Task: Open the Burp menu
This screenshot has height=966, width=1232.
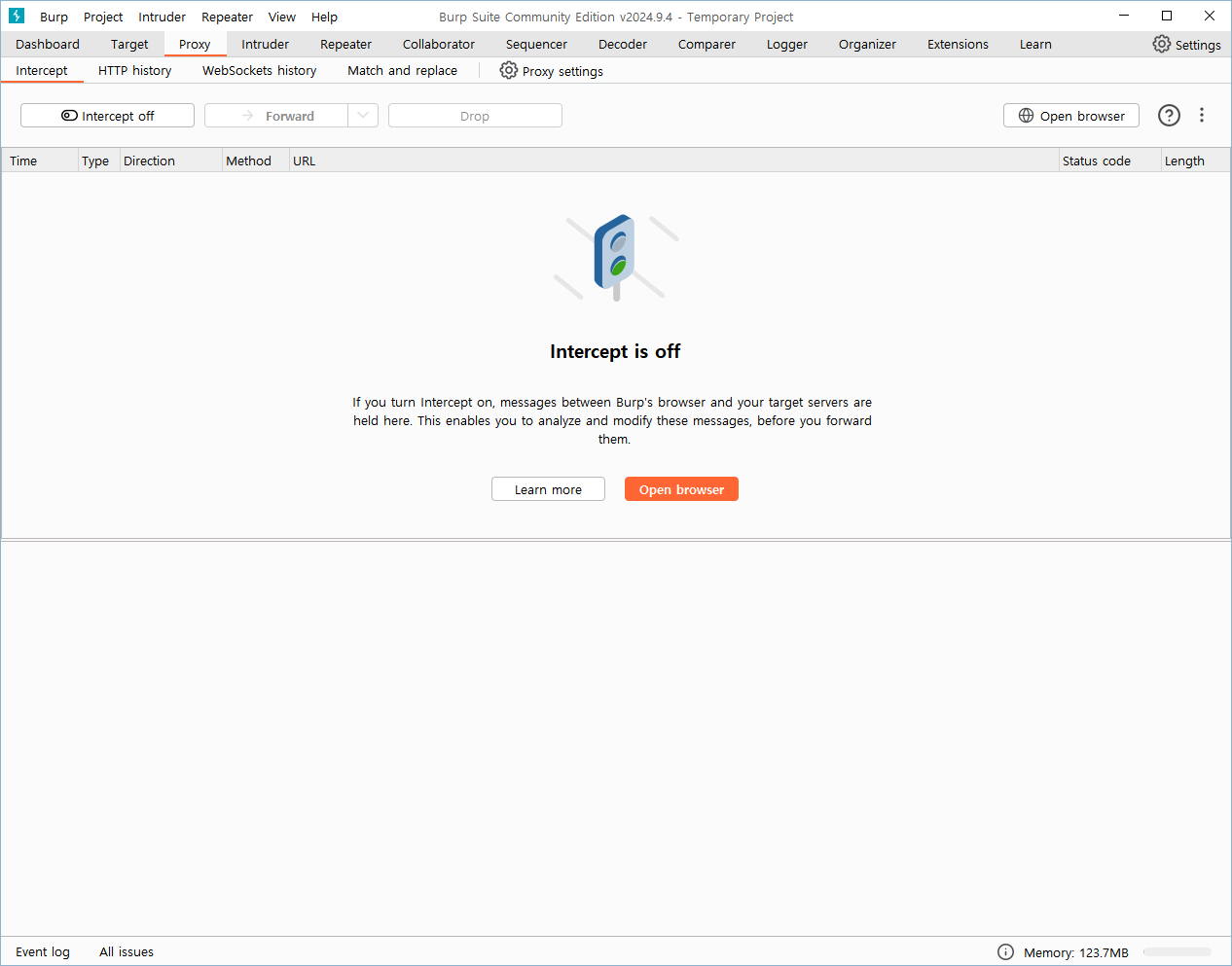Action: (54, 17)
